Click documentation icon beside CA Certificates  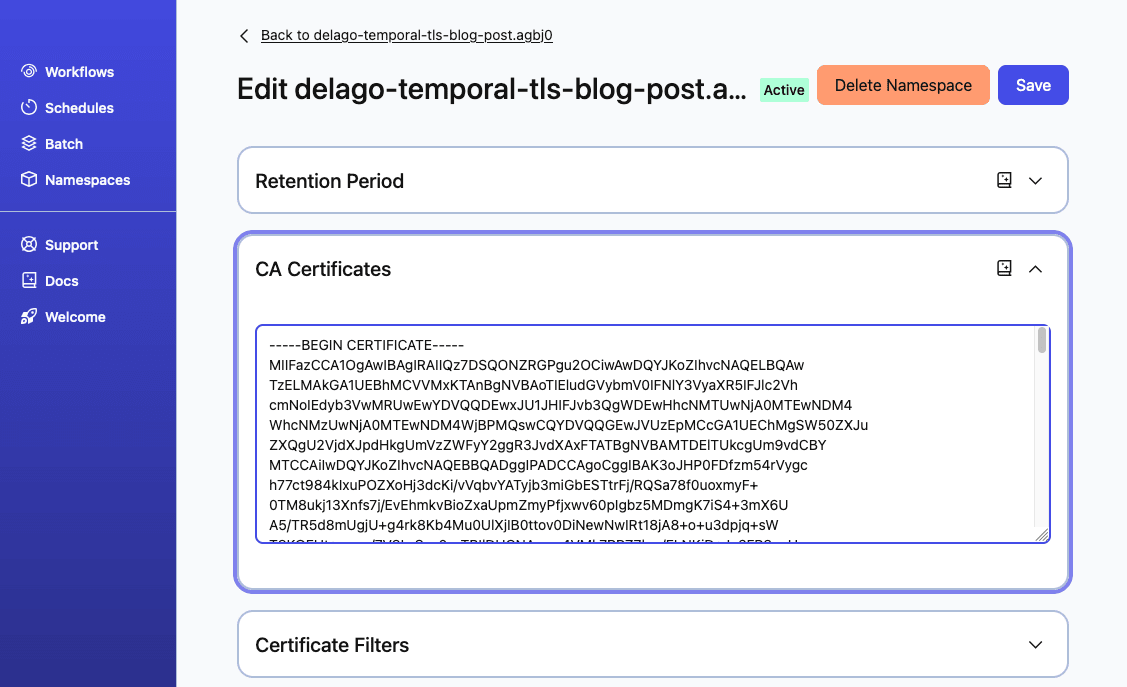tap(1003, 268)
